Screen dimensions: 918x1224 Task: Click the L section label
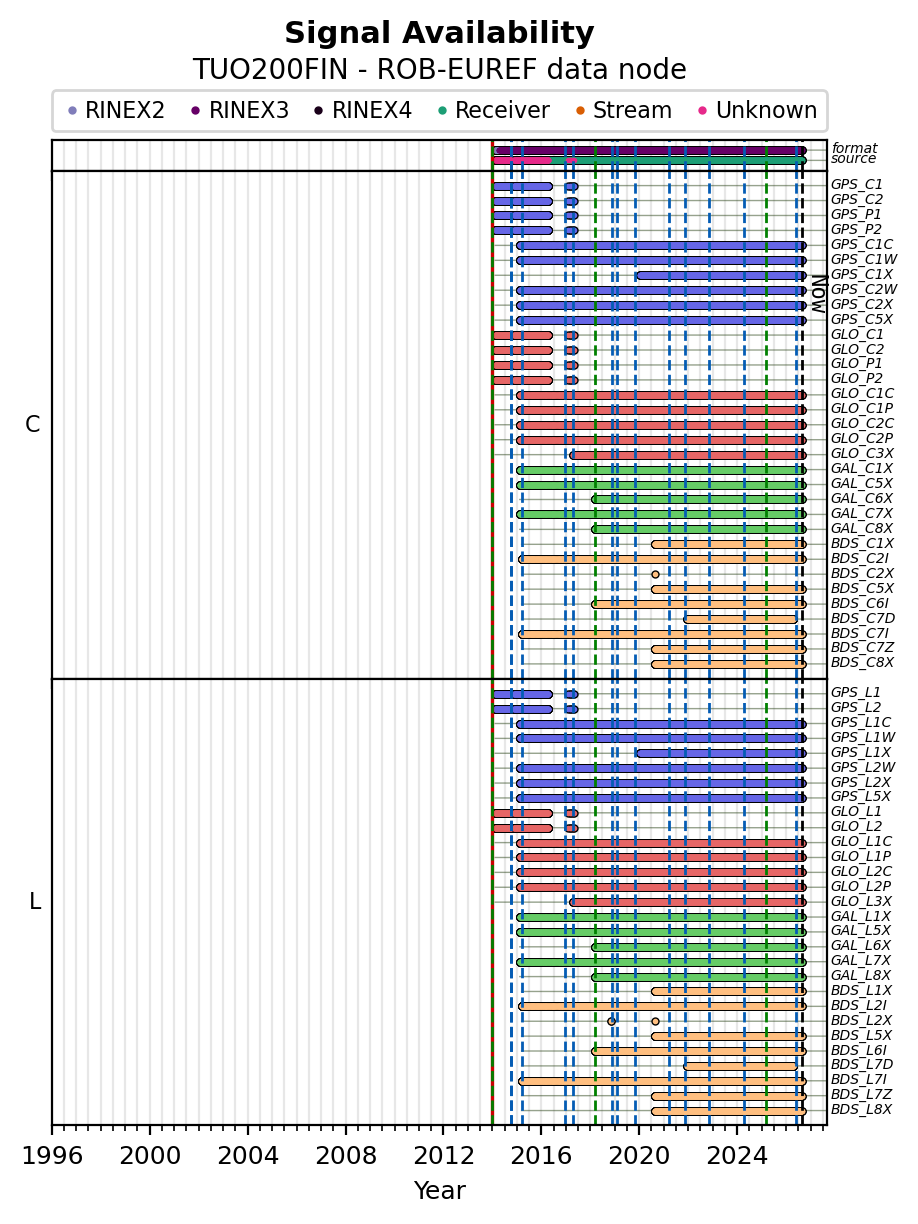click(35, 902)
